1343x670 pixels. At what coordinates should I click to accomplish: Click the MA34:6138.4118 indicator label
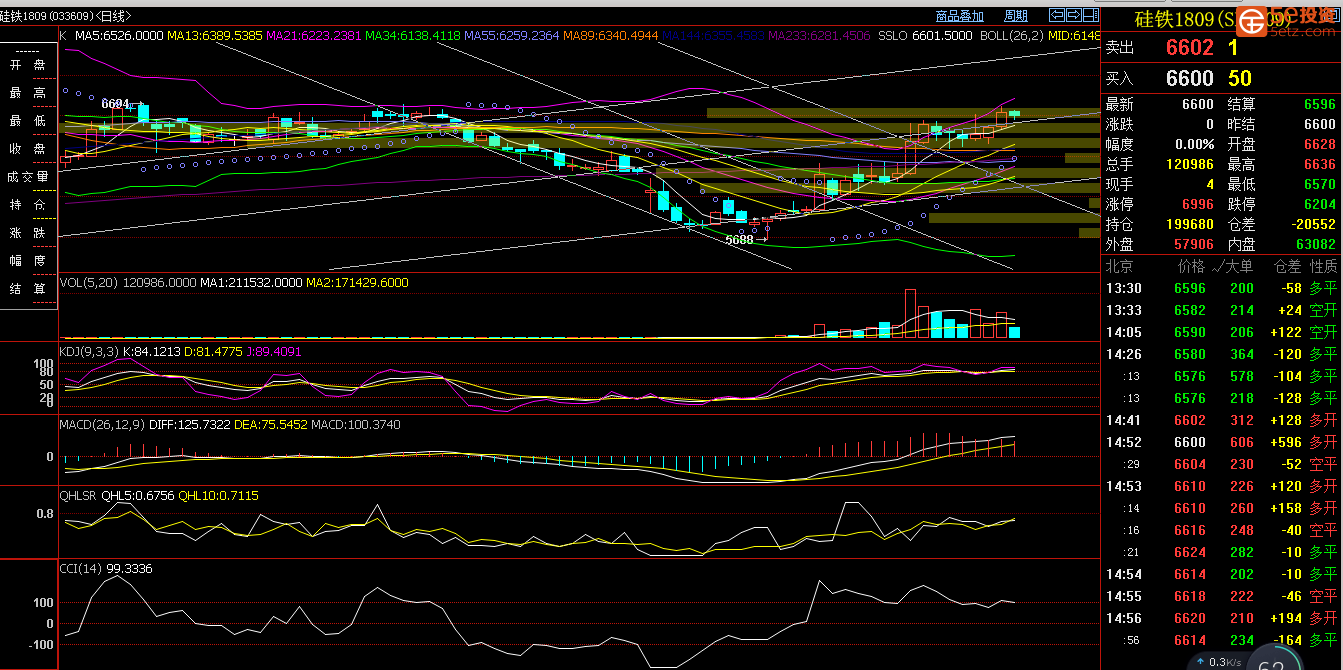click(413, 35)
